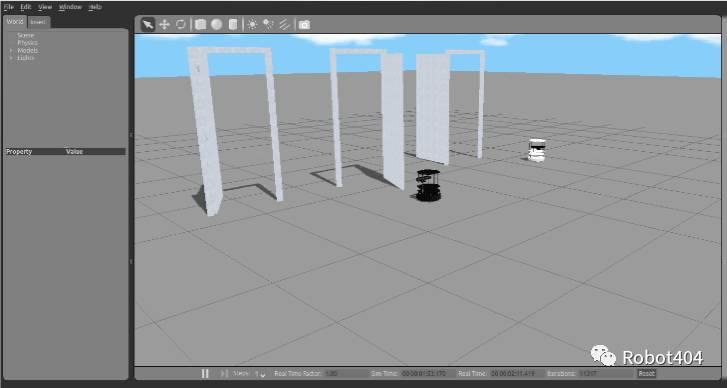Activate the rotate mode tool
The width and height of the screenshot is (727, 388).
180,25
